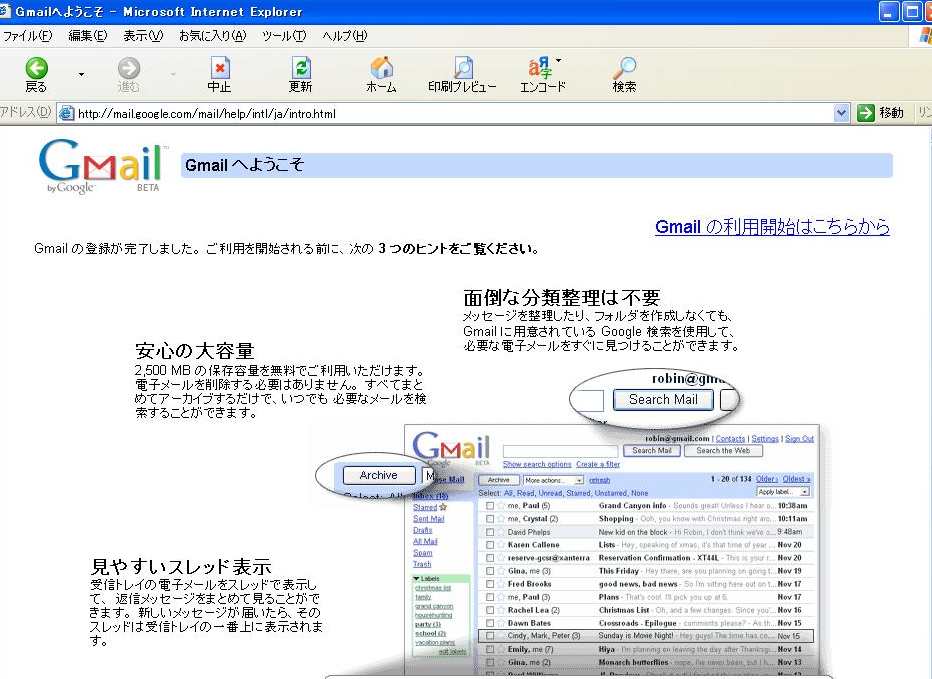
Task: Open the address bar URL dropdown
Action: tap(841, 113)
